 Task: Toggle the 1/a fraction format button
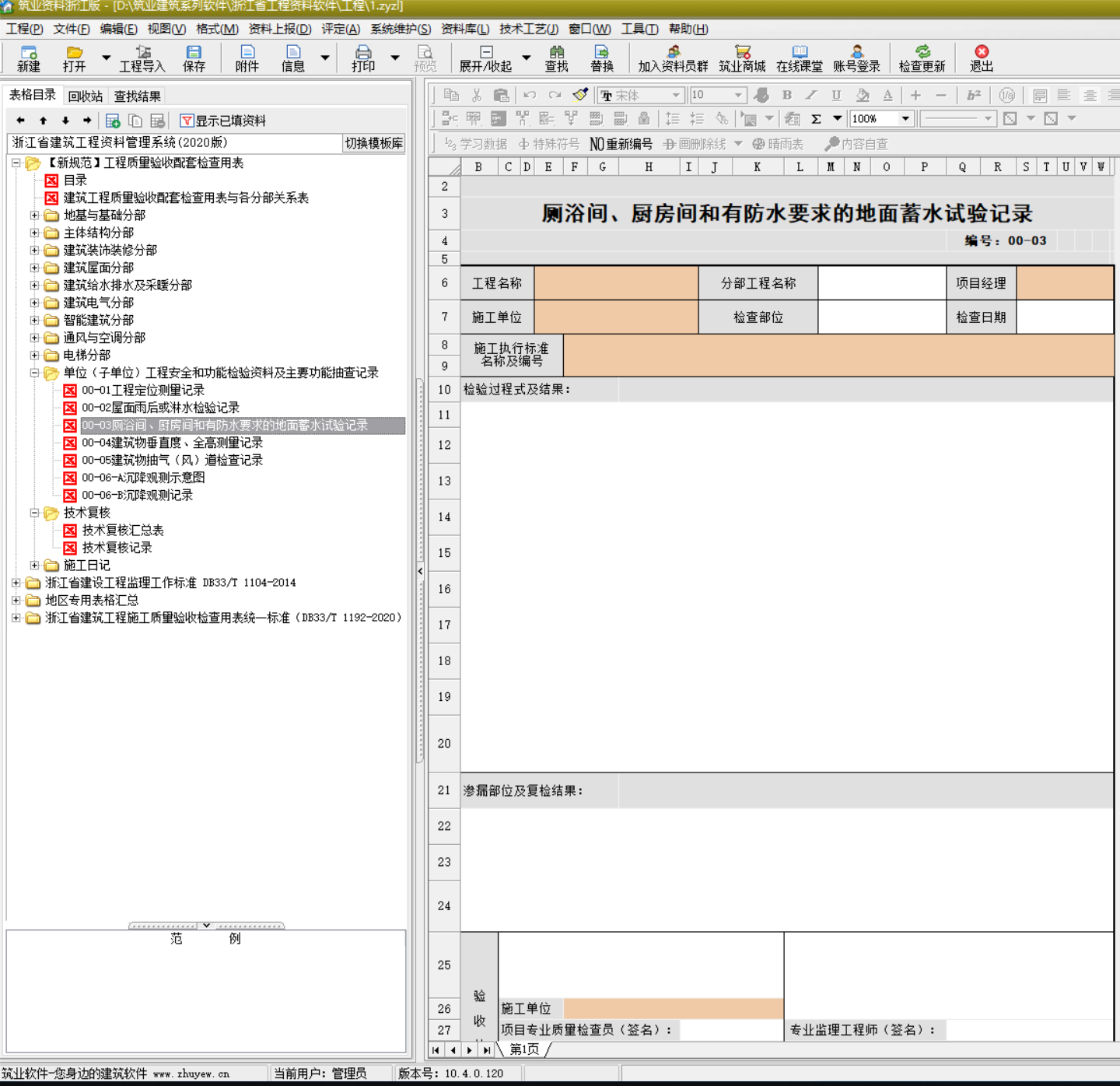pyautogui.click(x=1007, y=95)
